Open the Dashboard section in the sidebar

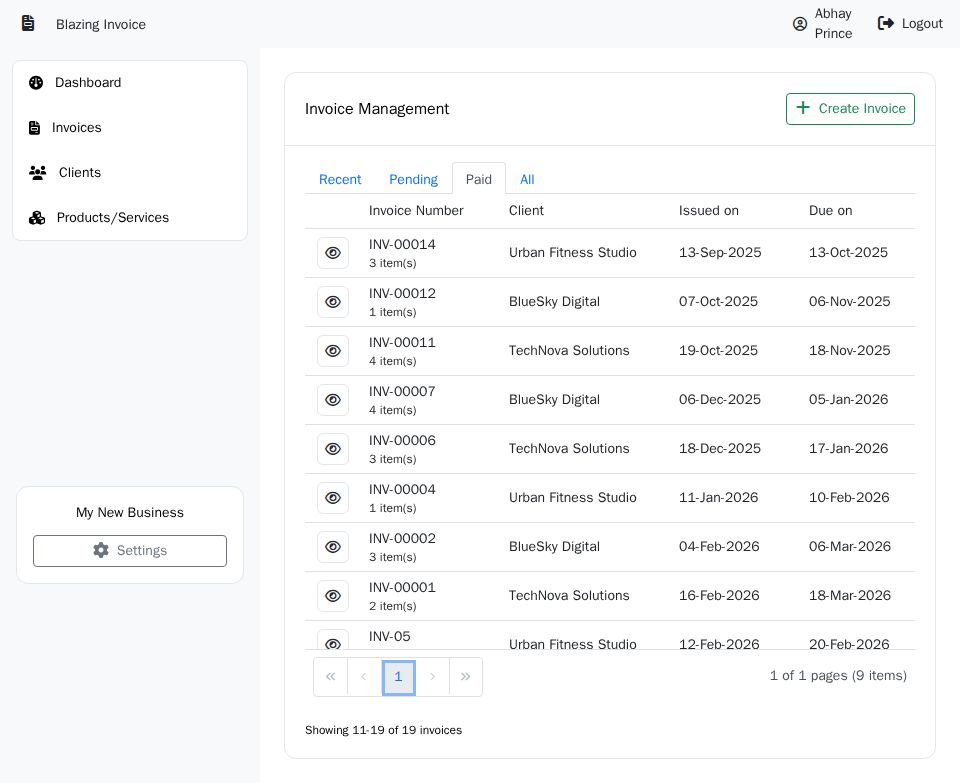37,83
